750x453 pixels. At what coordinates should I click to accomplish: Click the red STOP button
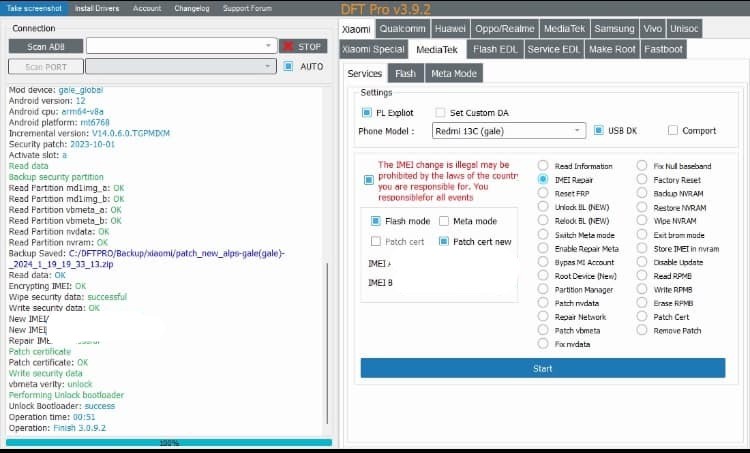point(302,46)
